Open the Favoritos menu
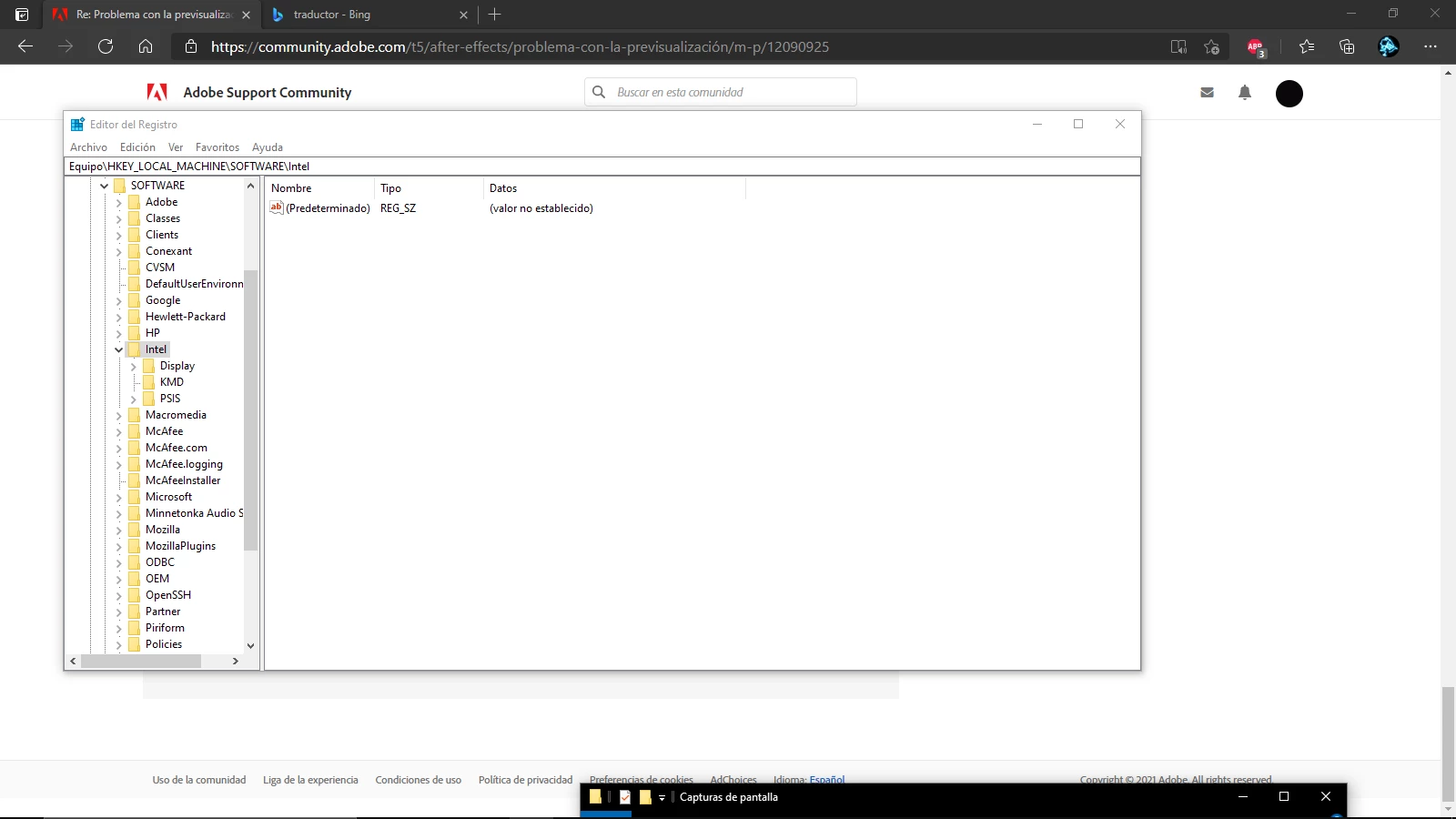The height and width of the screenshot is (819, 1456). click(x=217, y=147)
